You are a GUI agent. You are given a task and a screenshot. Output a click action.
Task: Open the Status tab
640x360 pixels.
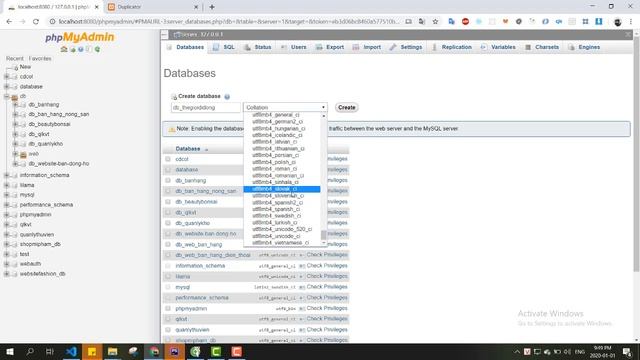tap(258, 47)
